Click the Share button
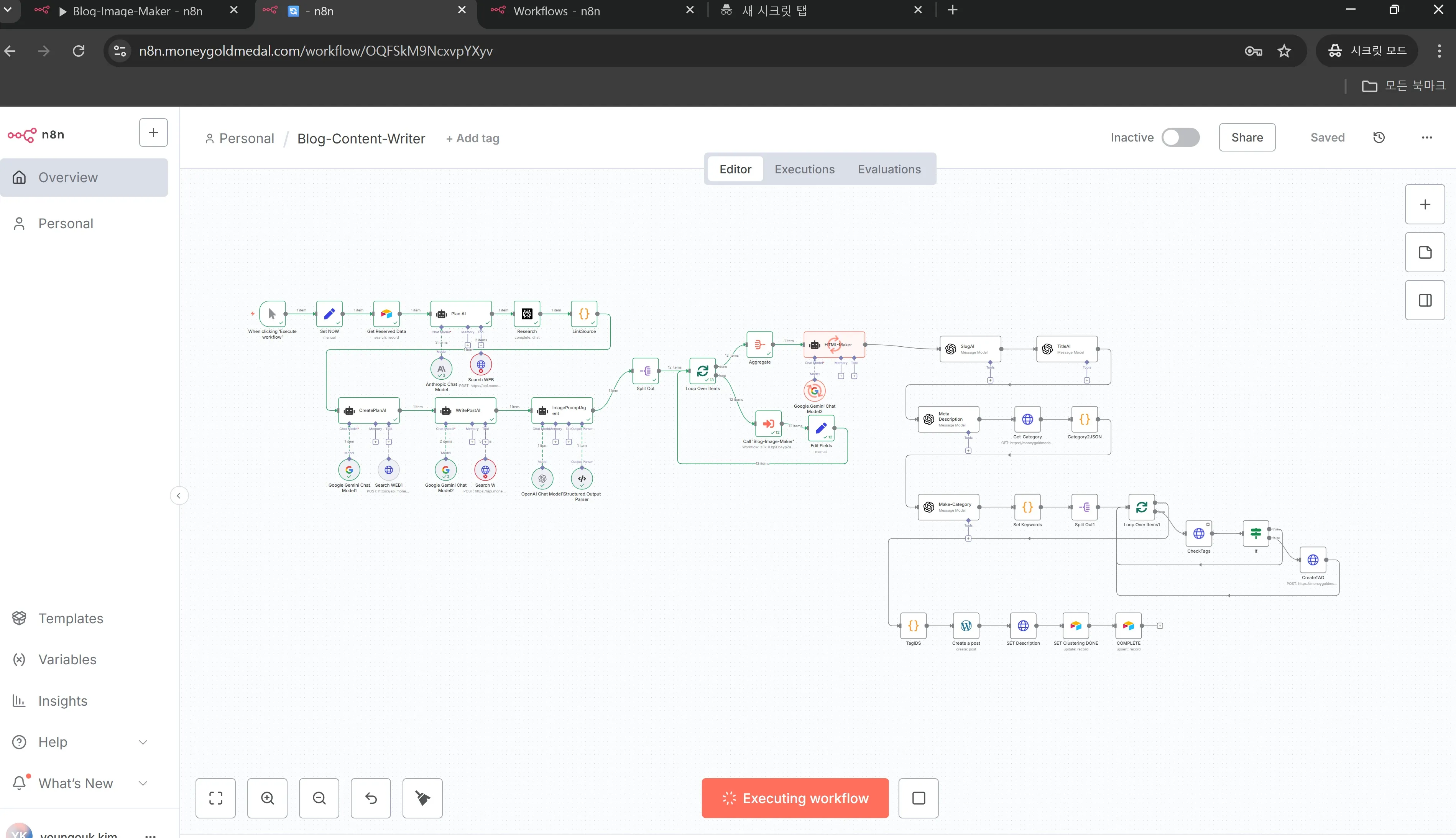Screen dimensions: 1456x838 1247,138
